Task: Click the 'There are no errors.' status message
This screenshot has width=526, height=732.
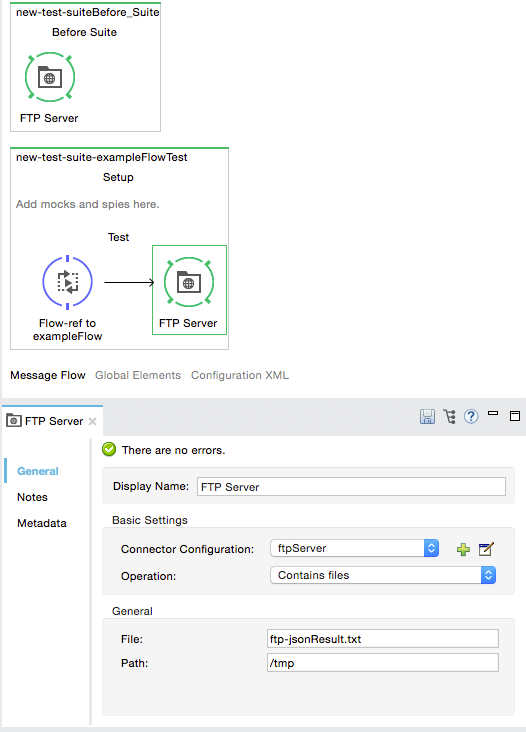Action: (x=173, y=450)
